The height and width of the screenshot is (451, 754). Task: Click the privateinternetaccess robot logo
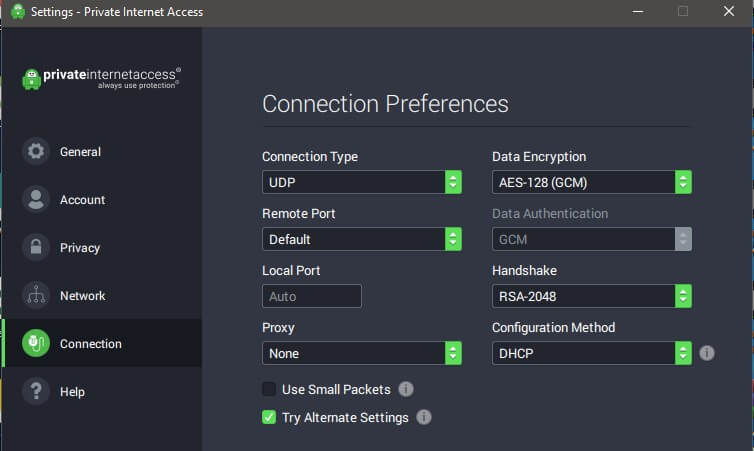[32, 79]
